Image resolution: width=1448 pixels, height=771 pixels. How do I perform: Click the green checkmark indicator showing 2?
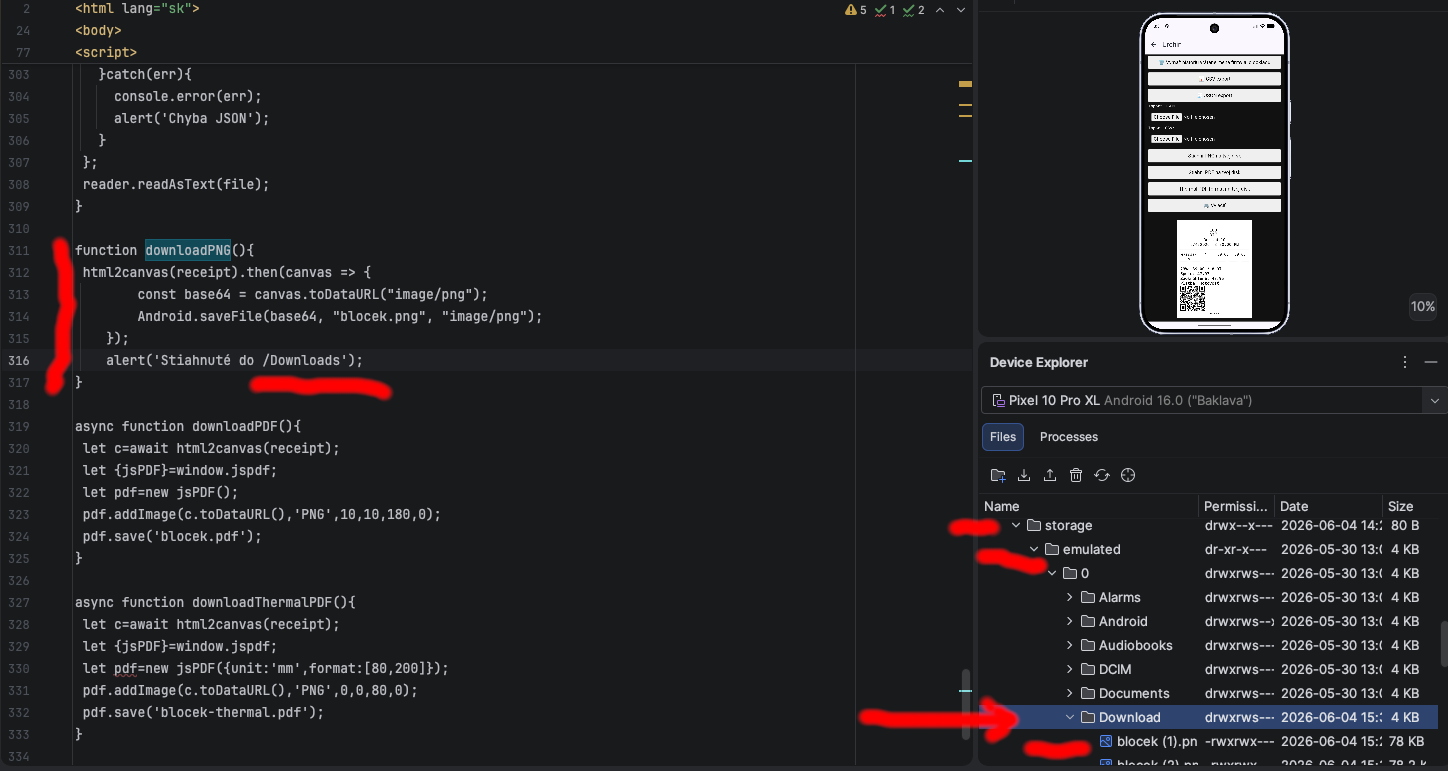point(914,10)
